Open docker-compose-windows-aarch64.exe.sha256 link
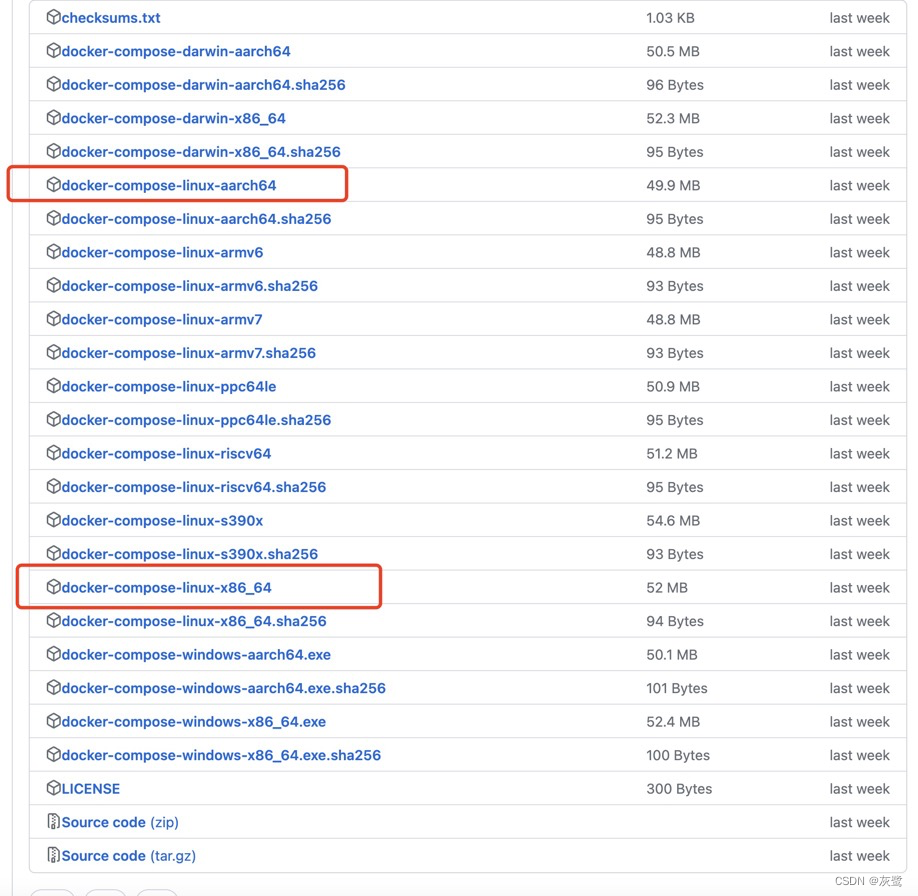918x896 pixels. 224,688
